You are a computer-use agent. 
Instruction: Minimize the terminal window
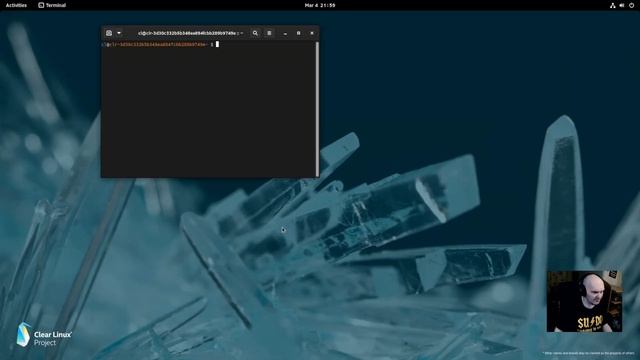point(285,33)
